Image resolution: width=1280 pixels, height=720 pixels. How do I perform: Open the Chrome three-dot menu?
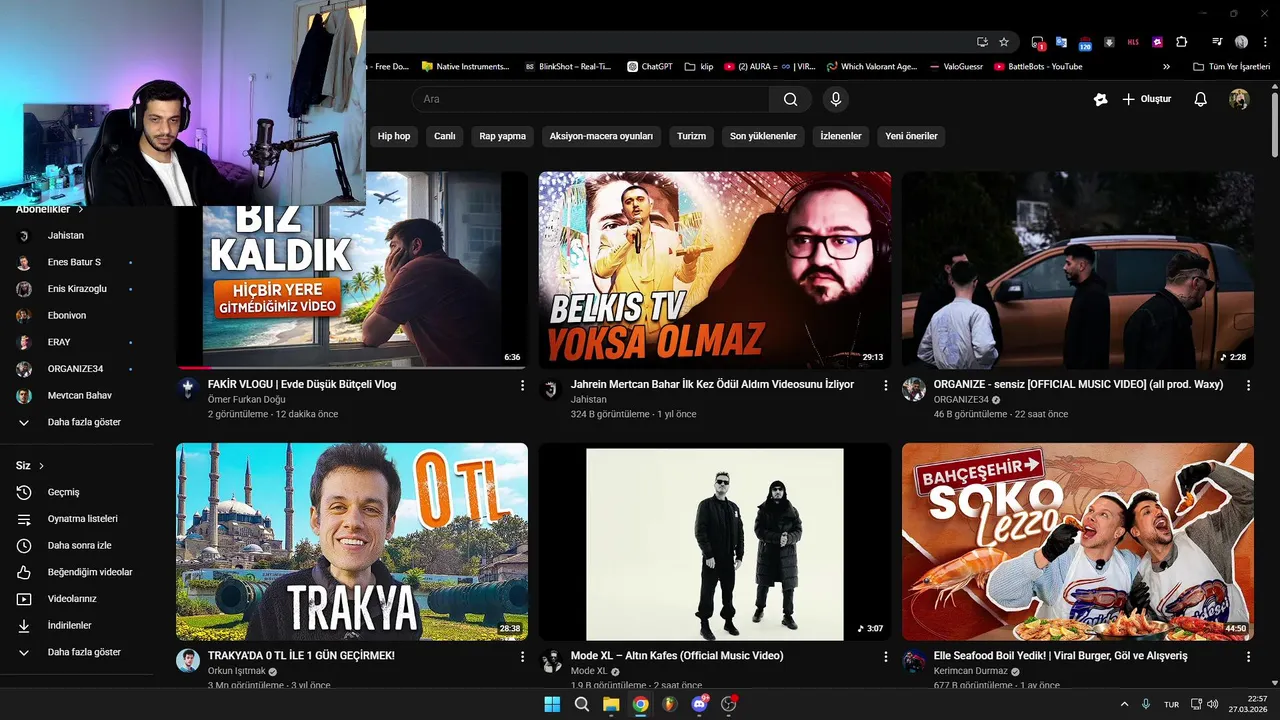point(1265,42)
